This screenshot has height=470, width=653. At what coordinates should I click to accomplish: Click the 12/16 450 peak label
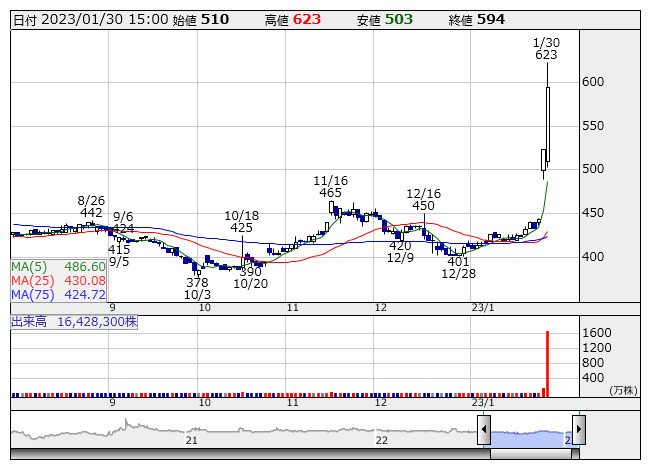tap(424, 199)
